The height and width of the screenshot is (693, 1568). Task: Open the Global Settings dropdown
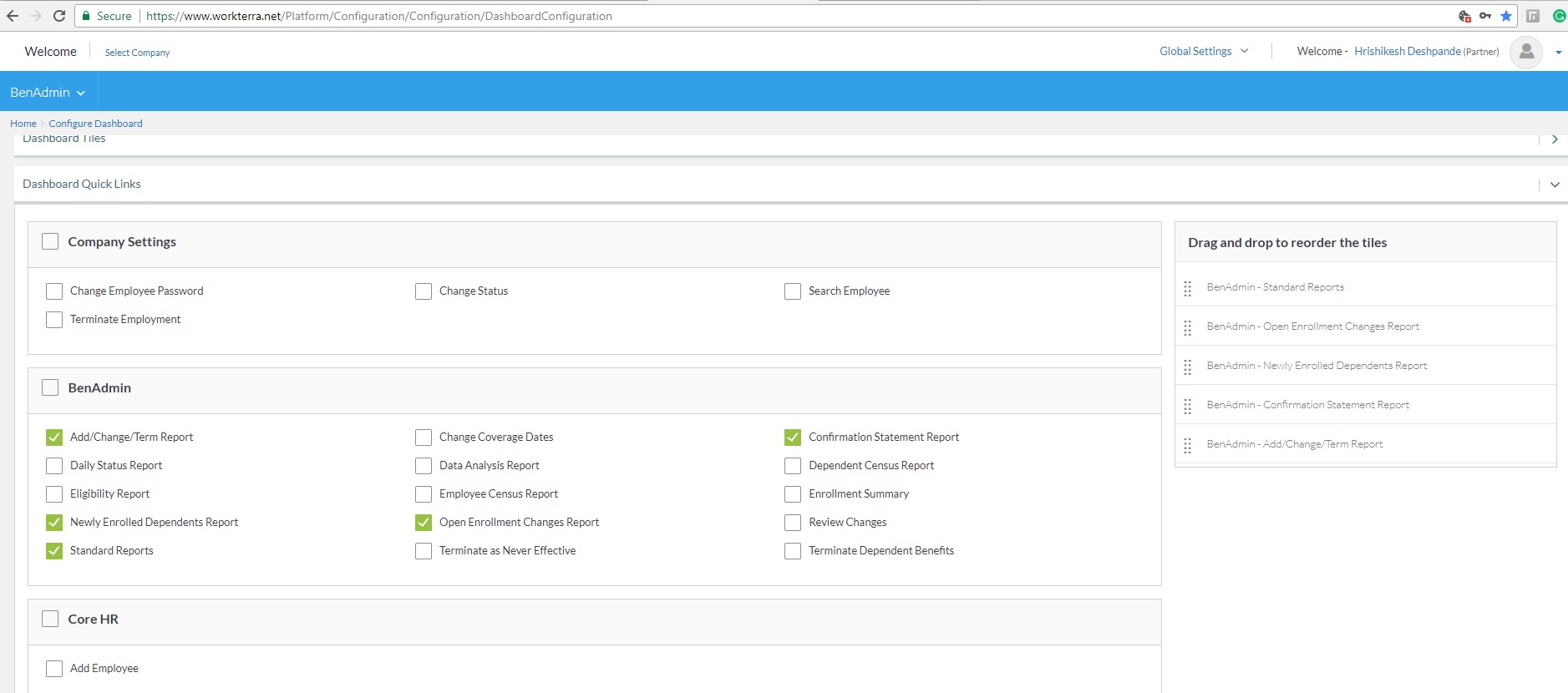[1204, 51]
